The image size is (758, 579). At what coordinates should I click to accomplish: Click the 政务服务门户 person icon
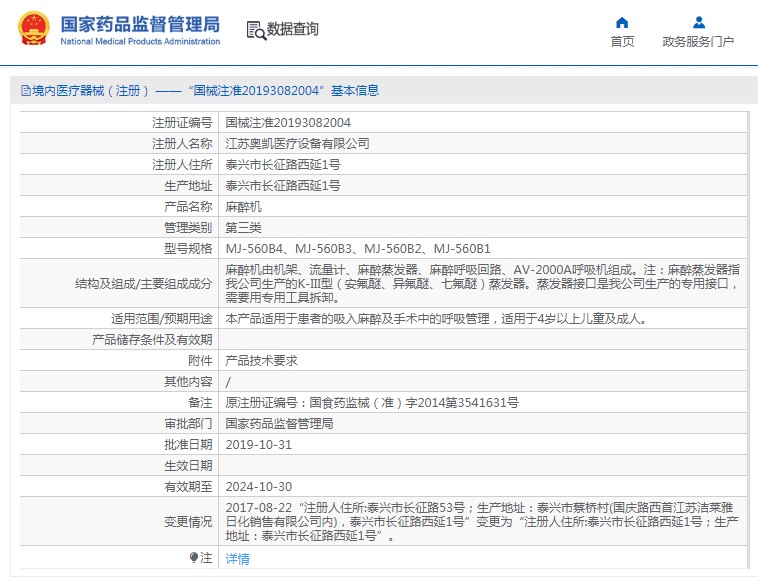click(698, 22)
